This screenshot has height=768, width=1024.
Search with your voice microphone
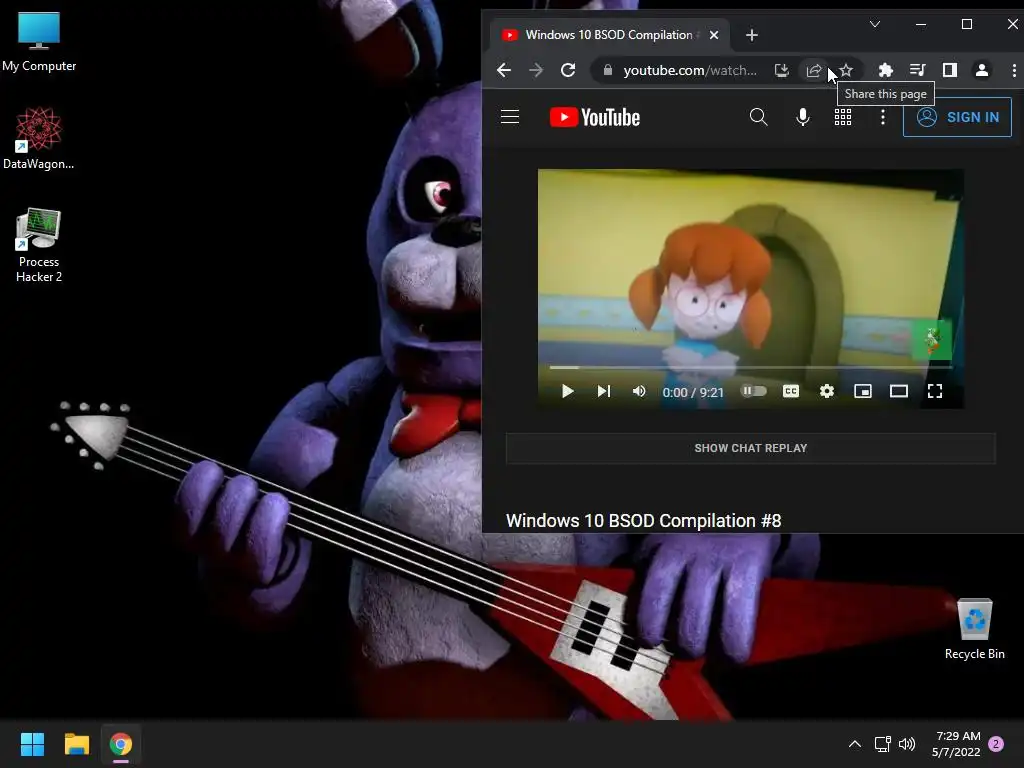coord(803,117)
